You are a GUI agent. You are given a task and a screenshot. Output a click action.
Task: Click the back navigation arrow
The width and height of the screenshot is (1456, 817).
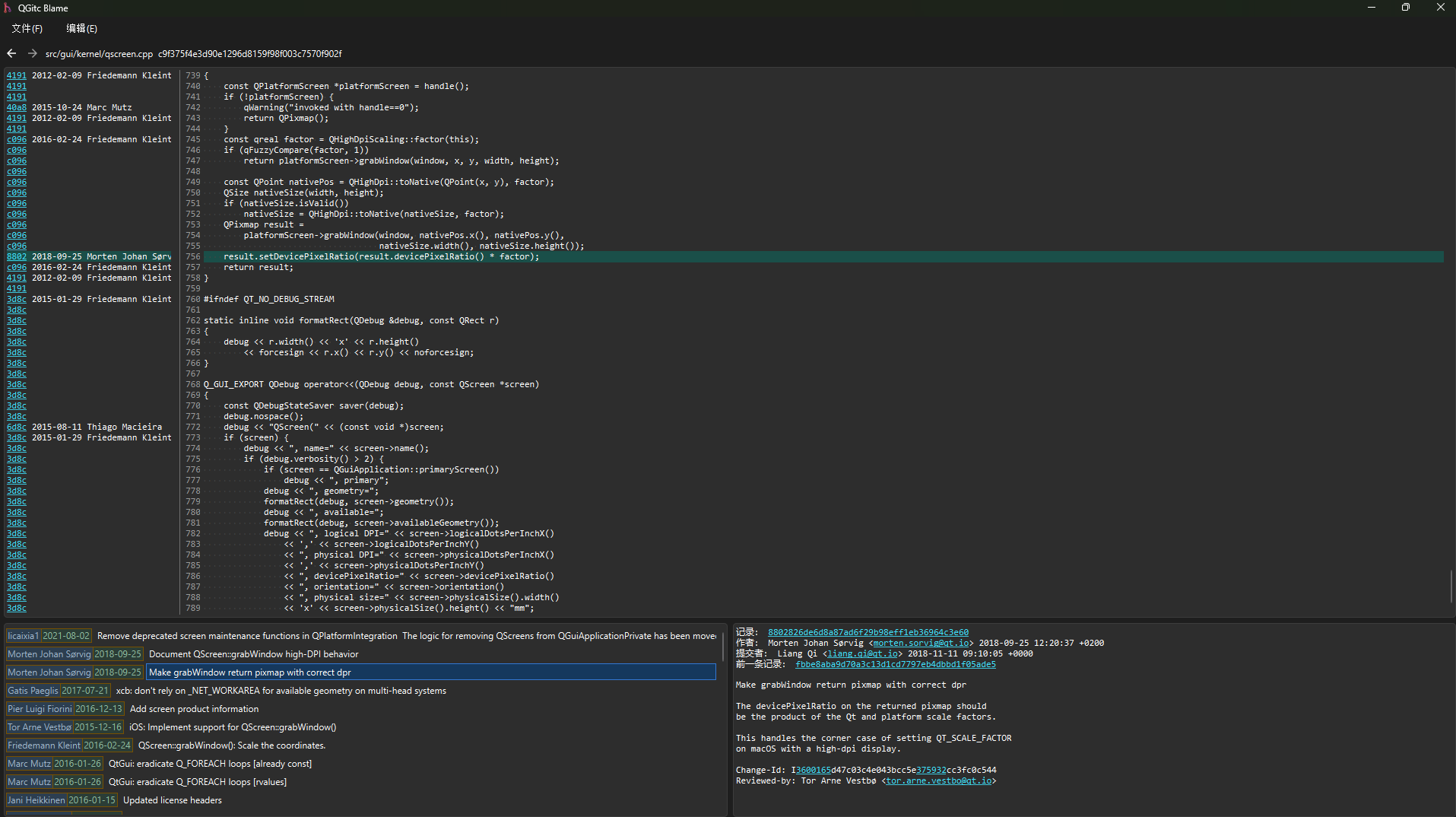(11, 53)
